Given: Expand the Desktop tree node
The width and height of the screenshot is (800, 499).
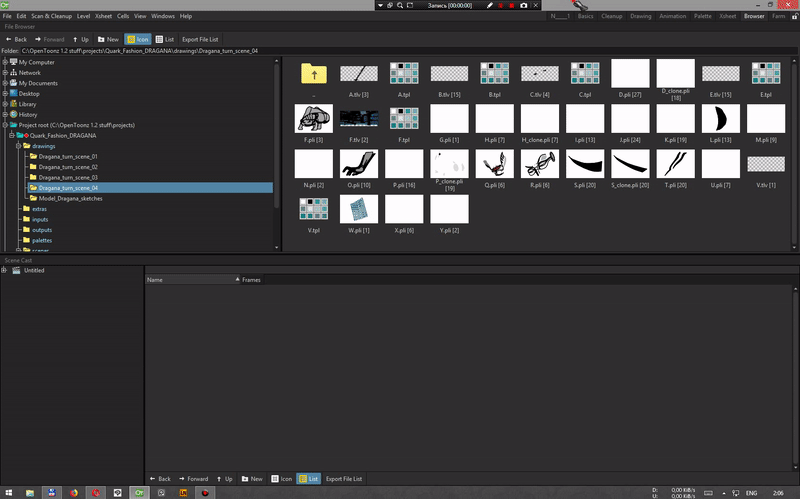Looking at the screenshot, I should point(5,93).
